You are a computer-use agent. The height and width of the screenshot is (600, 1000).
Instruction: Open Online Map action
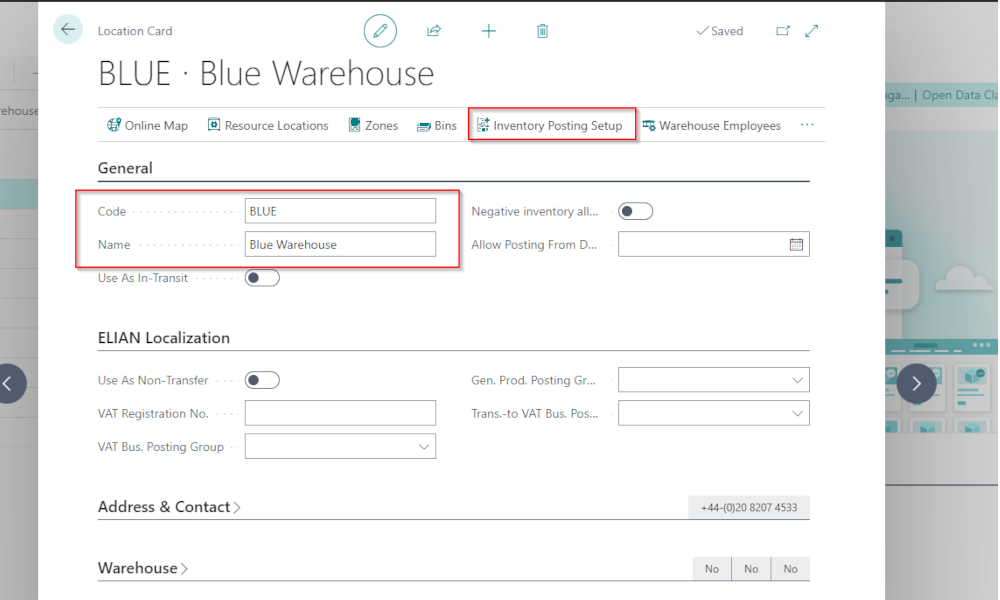[x=147, y=126]
